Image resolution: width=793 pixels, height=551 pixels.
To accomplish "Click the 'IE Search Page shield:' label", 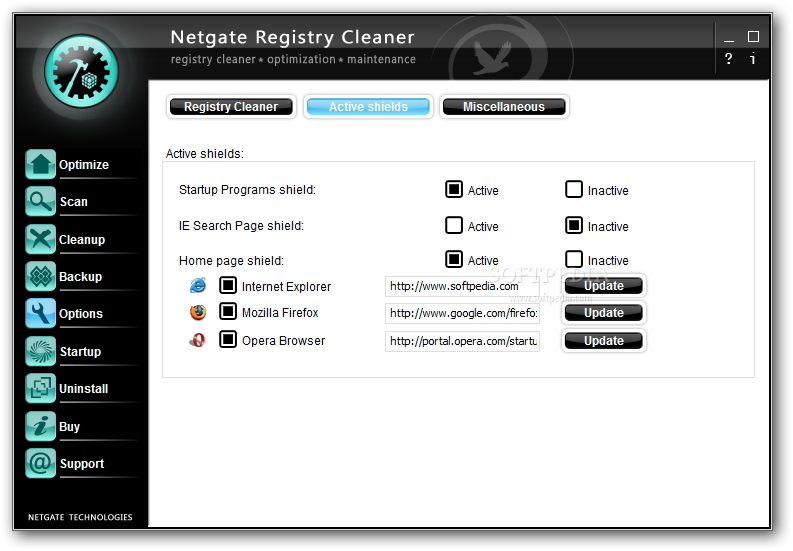I will 241,226.
